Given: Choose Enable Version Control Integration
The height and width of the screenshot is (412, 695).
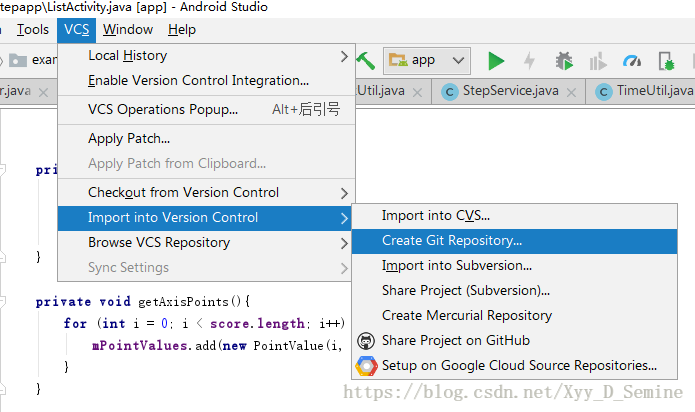Looking at the screenshot, I should pyautogui.click(x=198, y=80).
